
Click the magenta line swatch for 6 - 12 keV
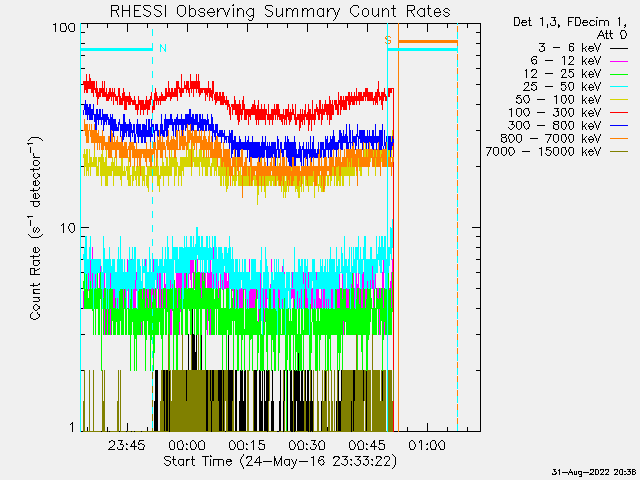pos(619,62)
